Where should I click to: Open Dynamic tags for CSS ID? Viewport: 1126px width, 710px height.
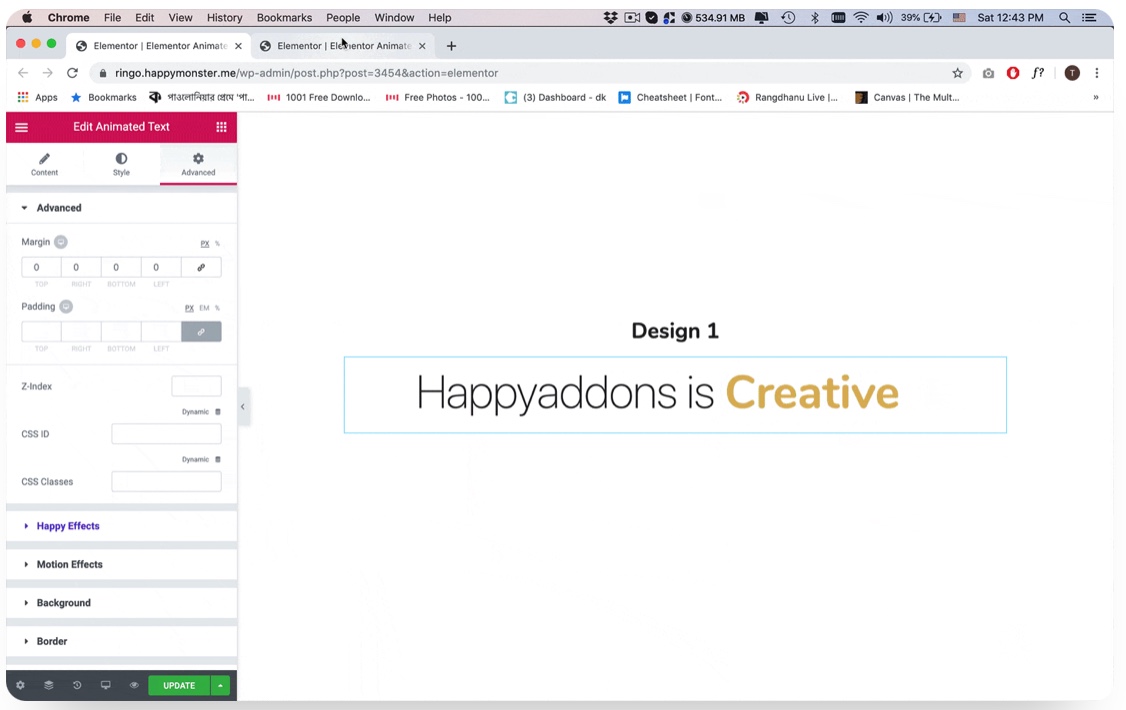coord(201,412)
